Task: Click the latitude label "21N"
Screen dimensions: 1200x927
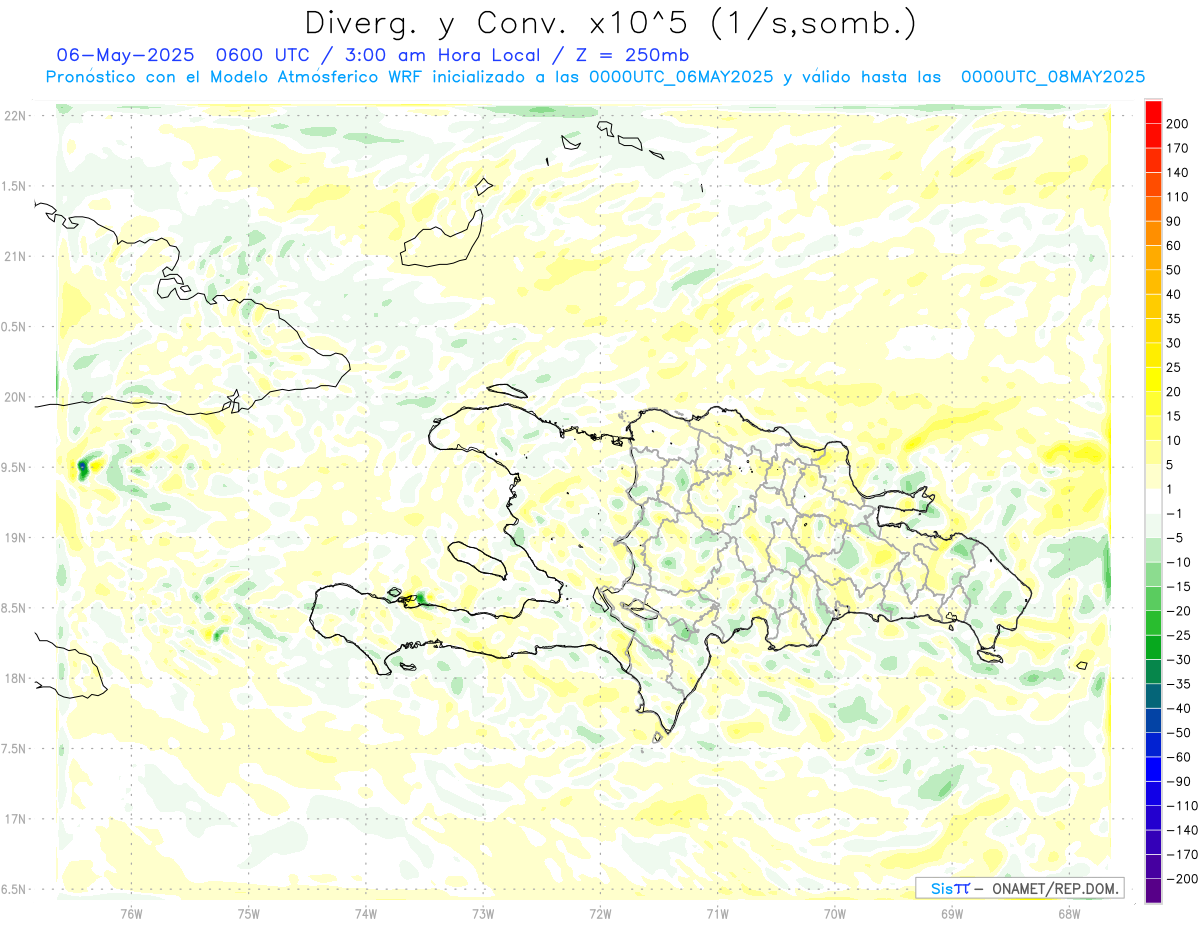Action: pyautogui.click(x=15, y=257)
